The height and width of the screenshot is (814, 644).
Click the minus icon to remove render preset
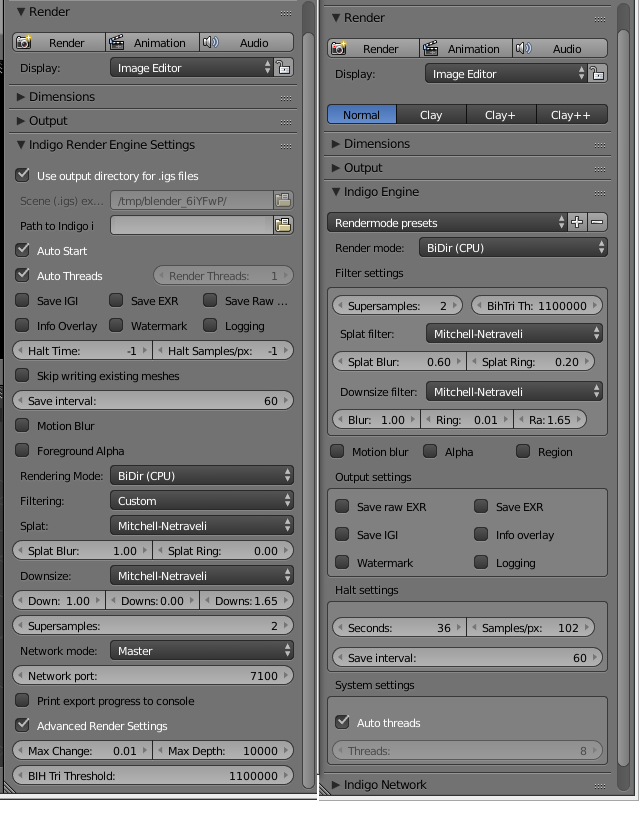[x=597, y=222]
